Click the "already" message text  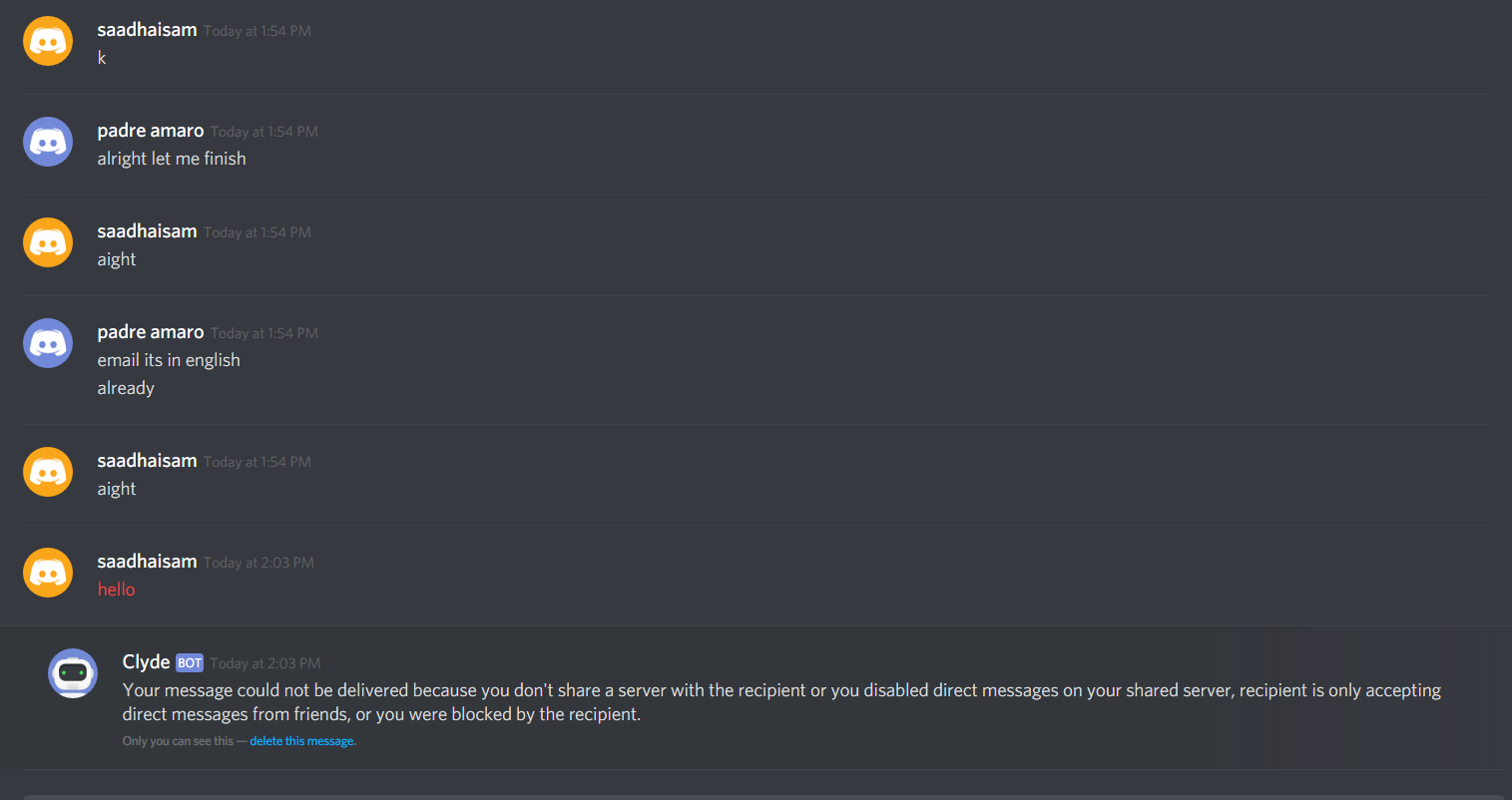[x=126, y=388]
